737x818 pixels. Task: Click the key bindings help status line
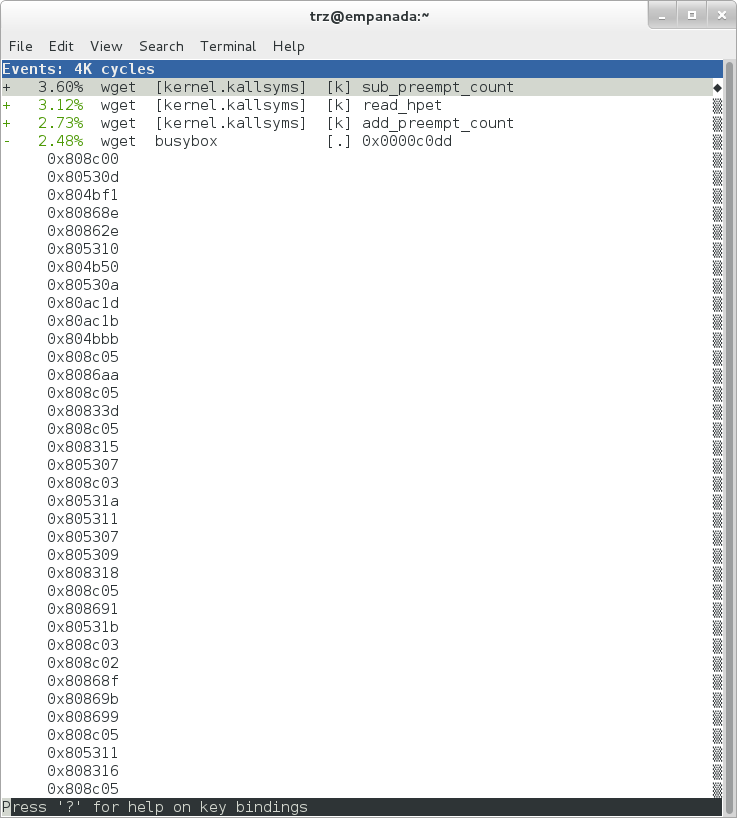pyautogui.click(x=155, y=808)
